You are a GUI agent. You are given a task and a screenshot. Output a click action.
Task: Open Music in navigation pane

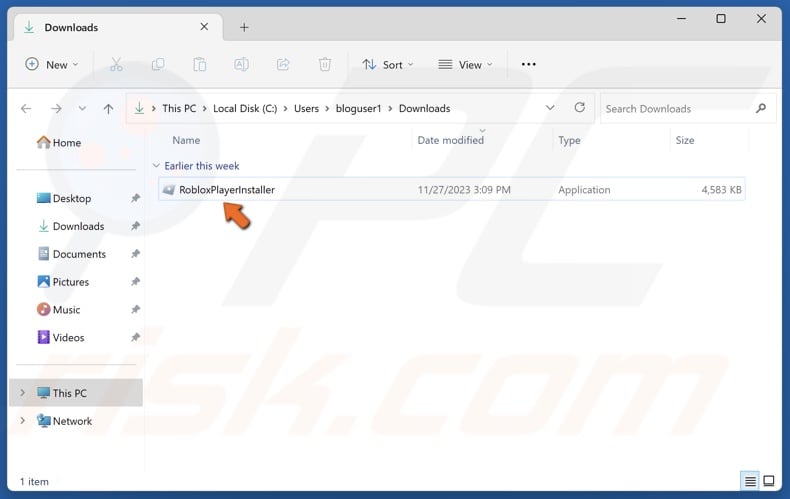tap(58, 309)
